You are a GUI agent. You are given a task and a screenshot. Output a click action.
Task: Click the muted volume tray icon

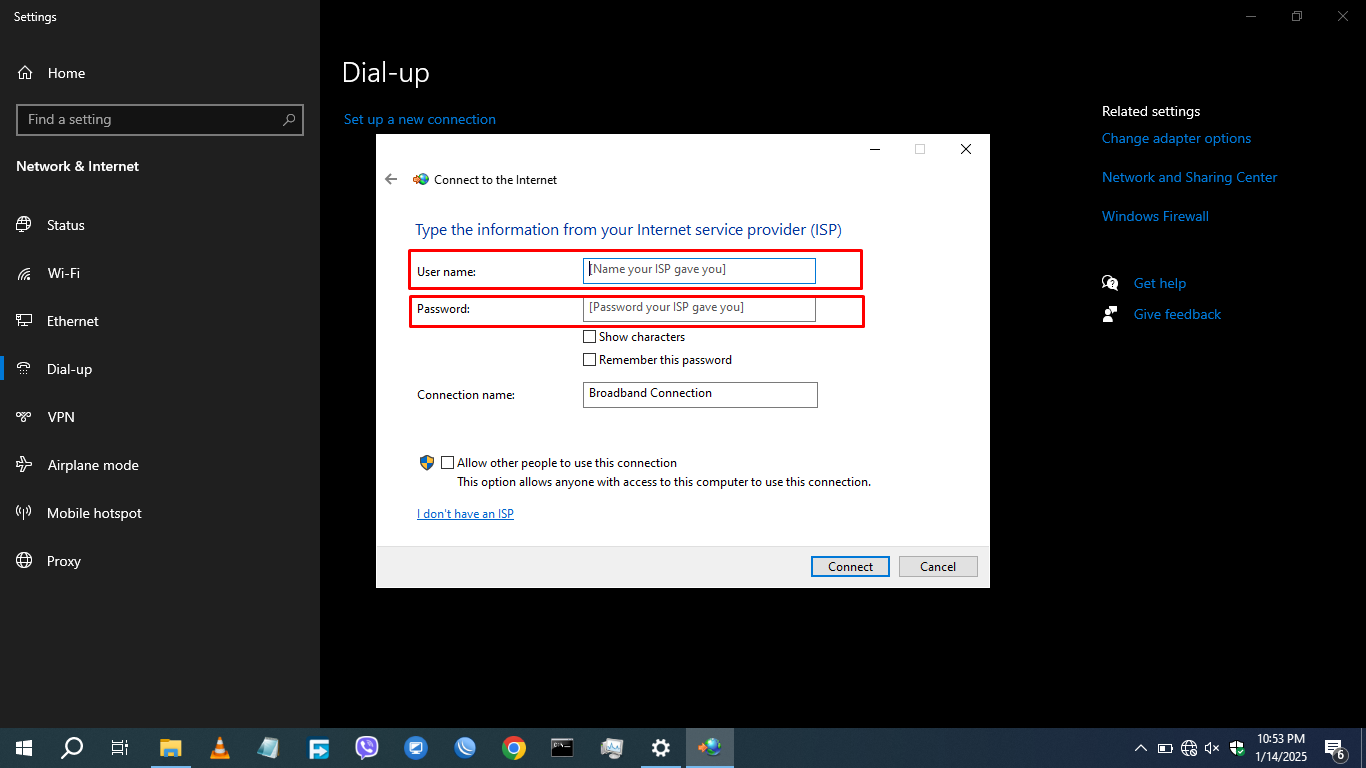[1213, 748]
